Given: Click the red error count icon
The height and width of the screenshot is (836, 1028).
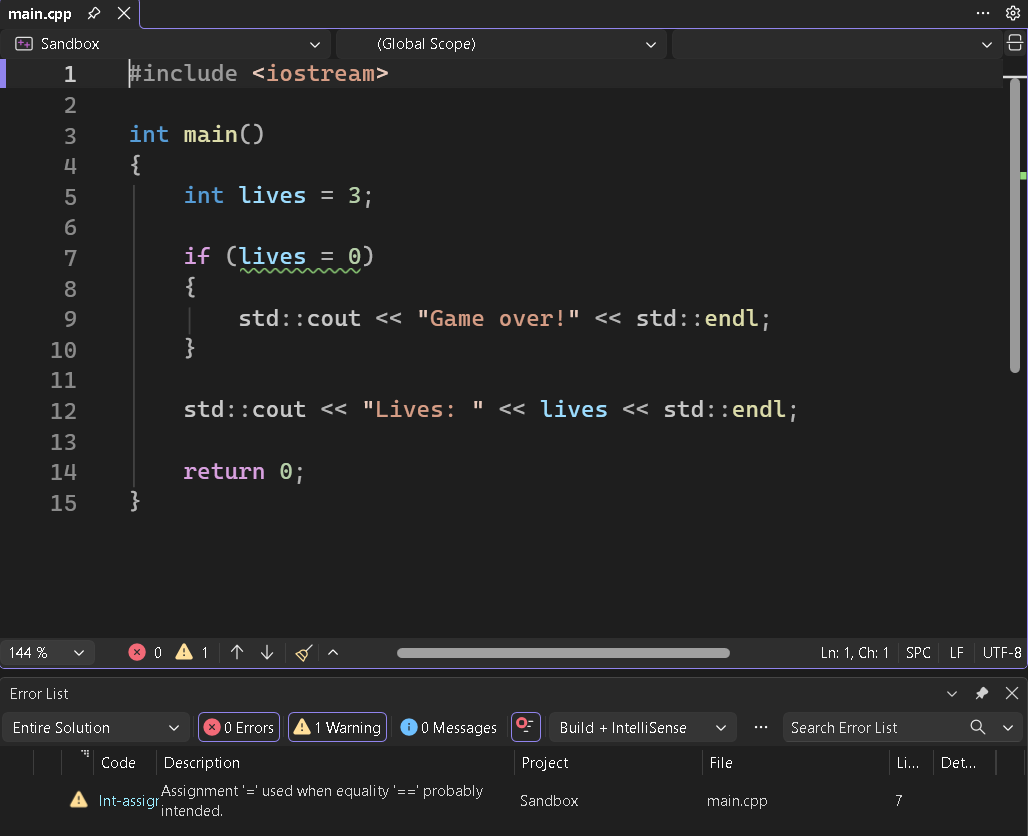Looking at the screenshot, I should tap(137, 652).
